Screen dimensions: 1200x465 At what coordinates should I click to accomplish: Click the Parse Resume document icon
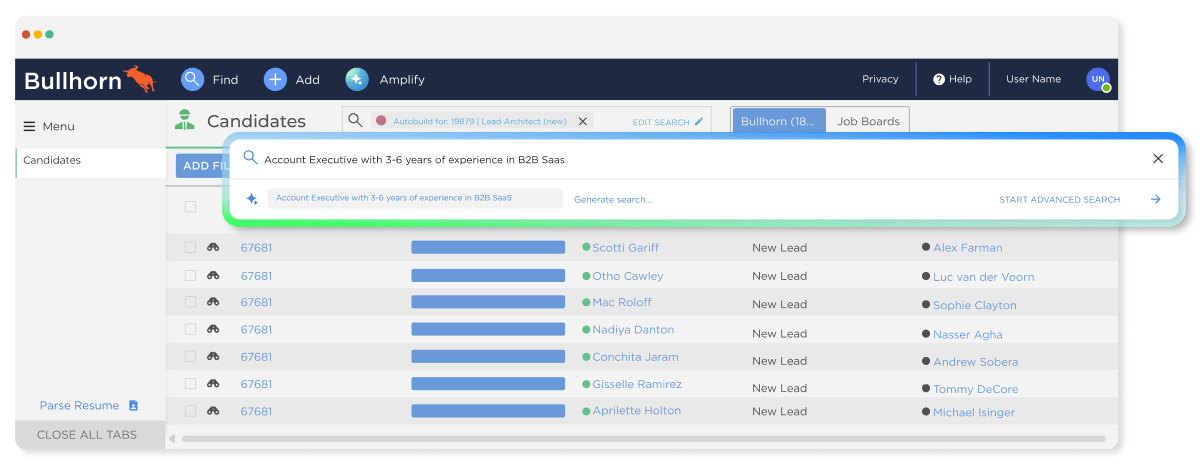click(133, 406)
